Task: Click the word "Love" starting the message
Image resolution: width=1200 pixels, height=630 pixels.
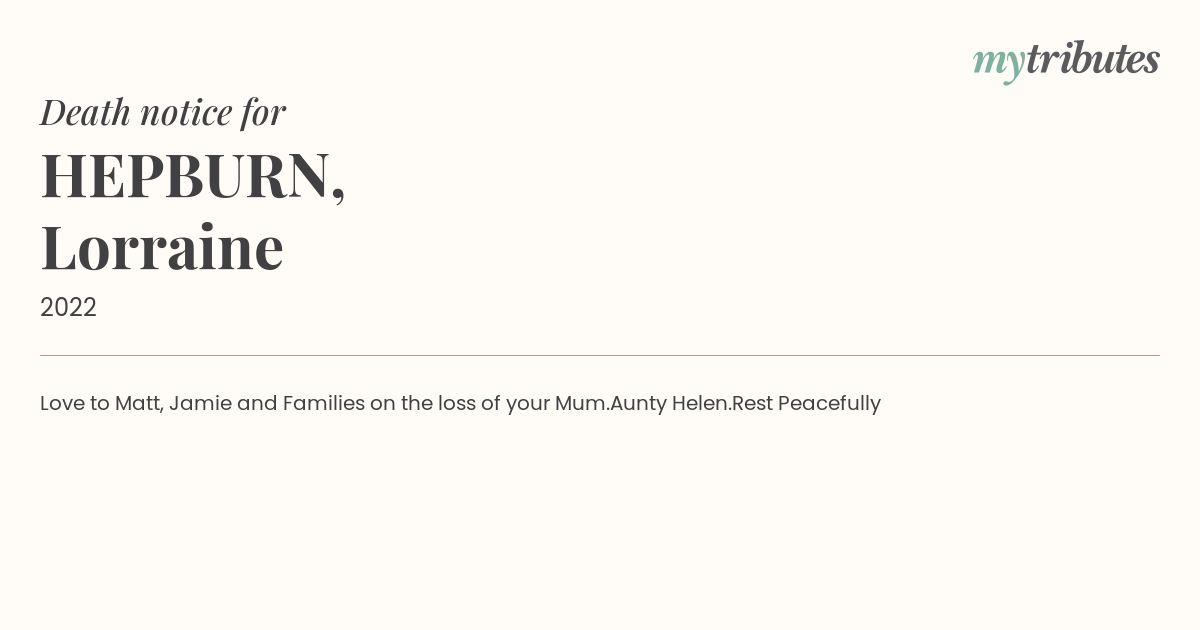Action: pos(62,404)
